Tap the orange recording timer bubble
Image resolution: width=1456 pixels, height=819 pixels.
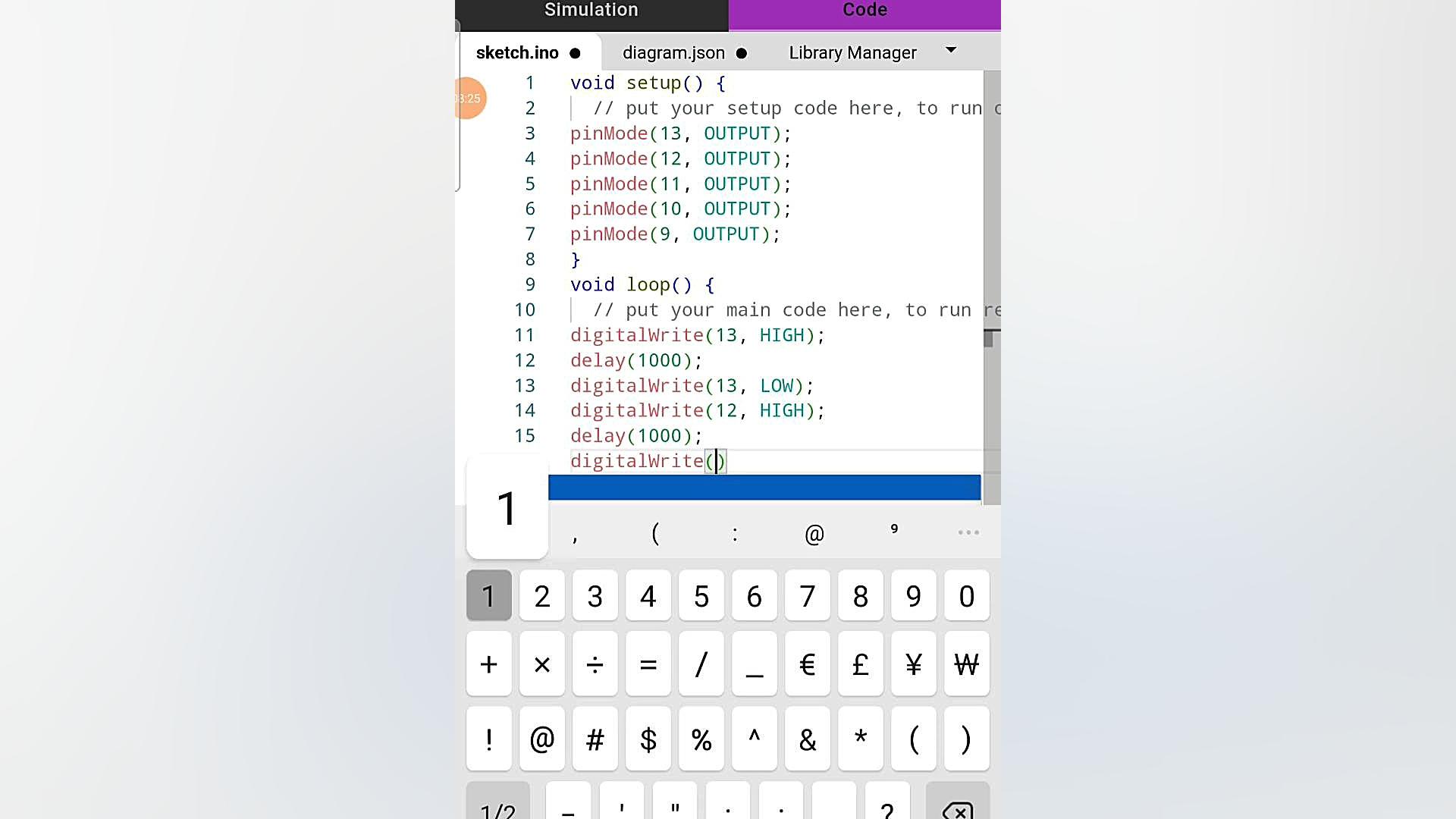[469, 99]
